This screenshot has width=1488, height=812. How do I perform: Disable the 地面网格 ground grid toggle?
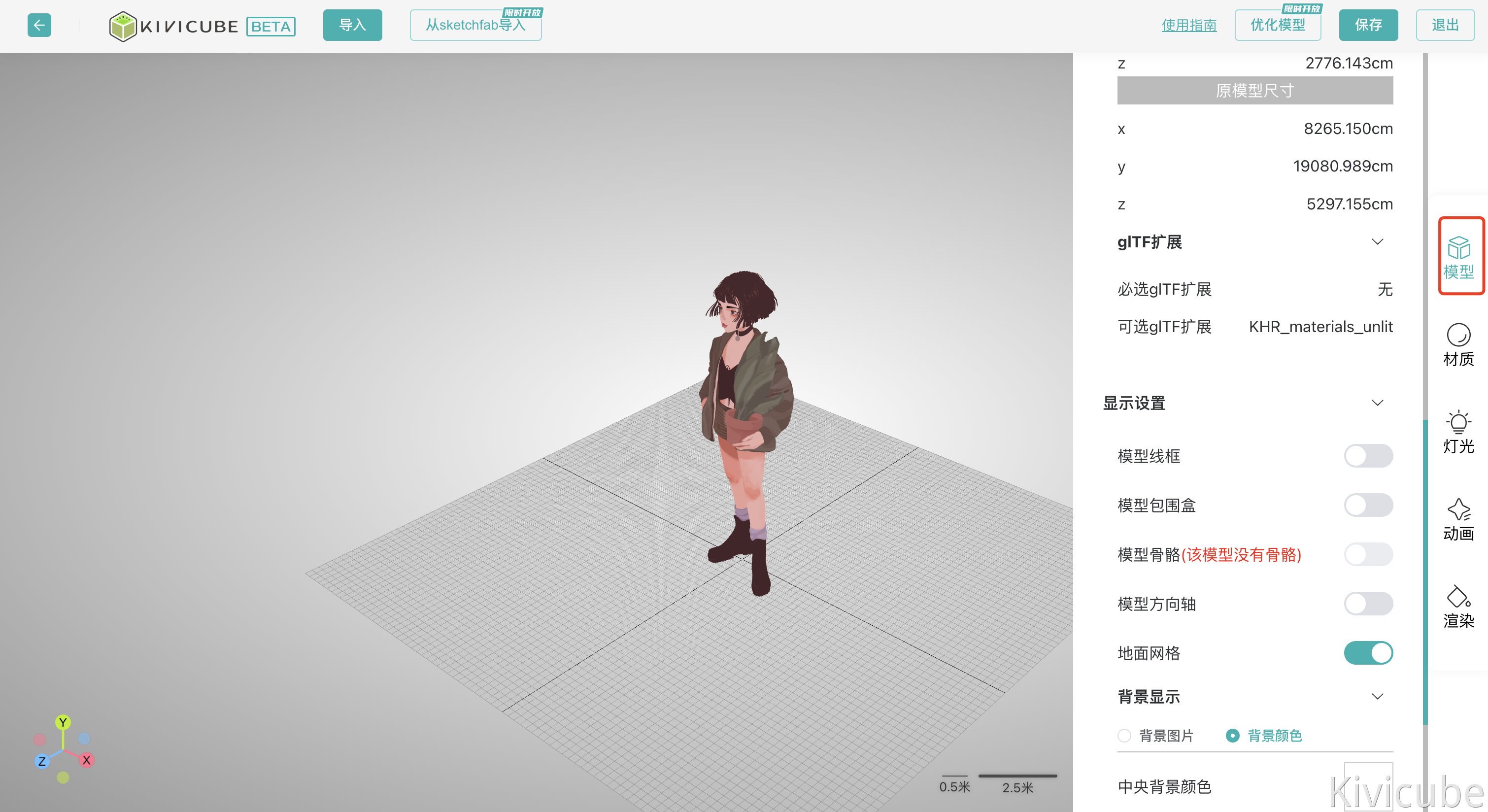tap(1368, 652)
